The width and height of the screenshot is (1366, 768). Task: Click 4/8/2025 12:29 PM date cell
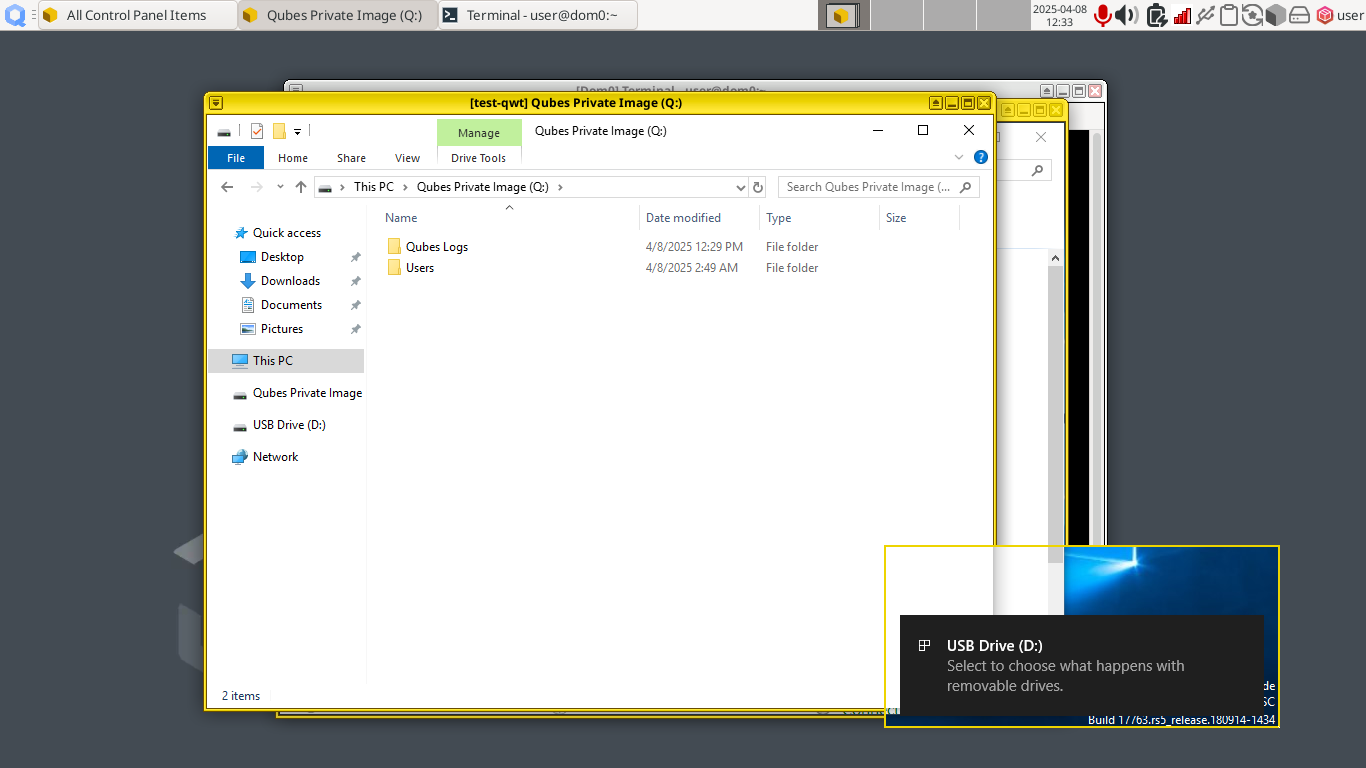694,247
